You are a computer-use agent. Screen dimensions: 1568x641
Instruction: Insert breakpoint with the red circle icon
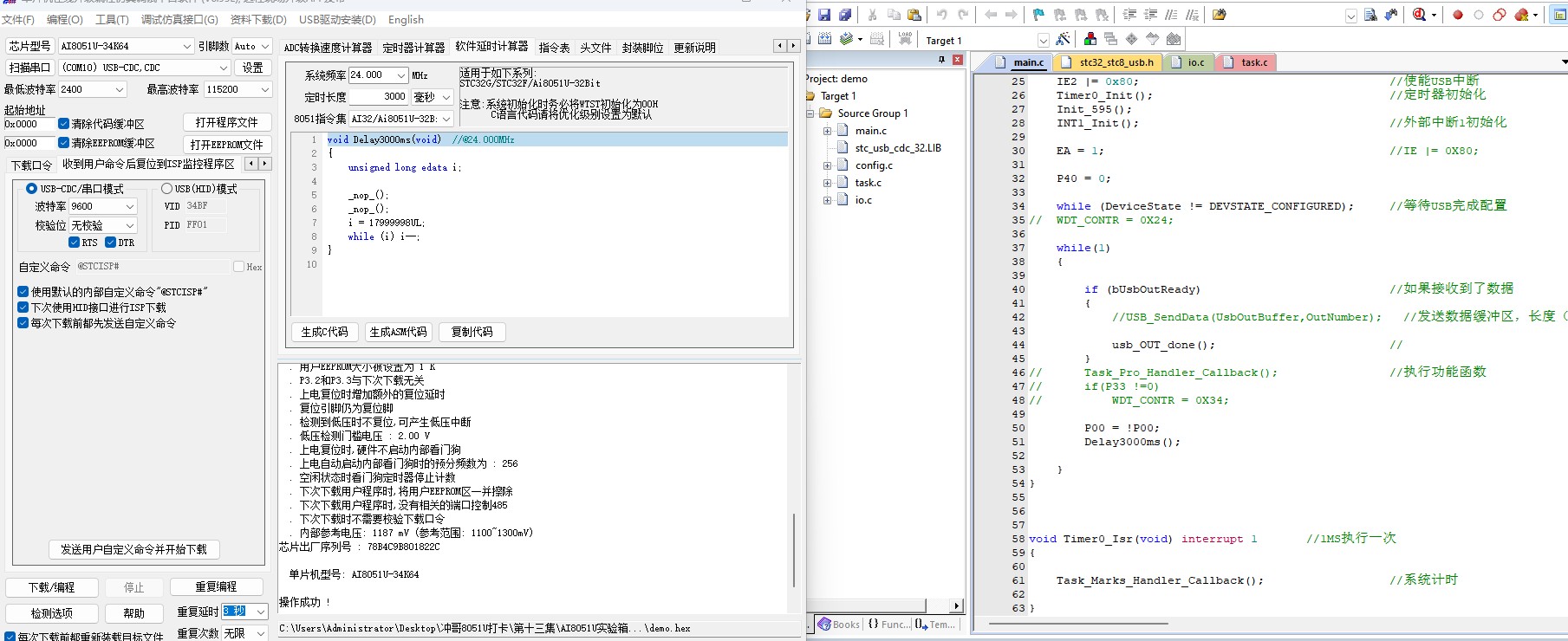tap(1458, 15)
